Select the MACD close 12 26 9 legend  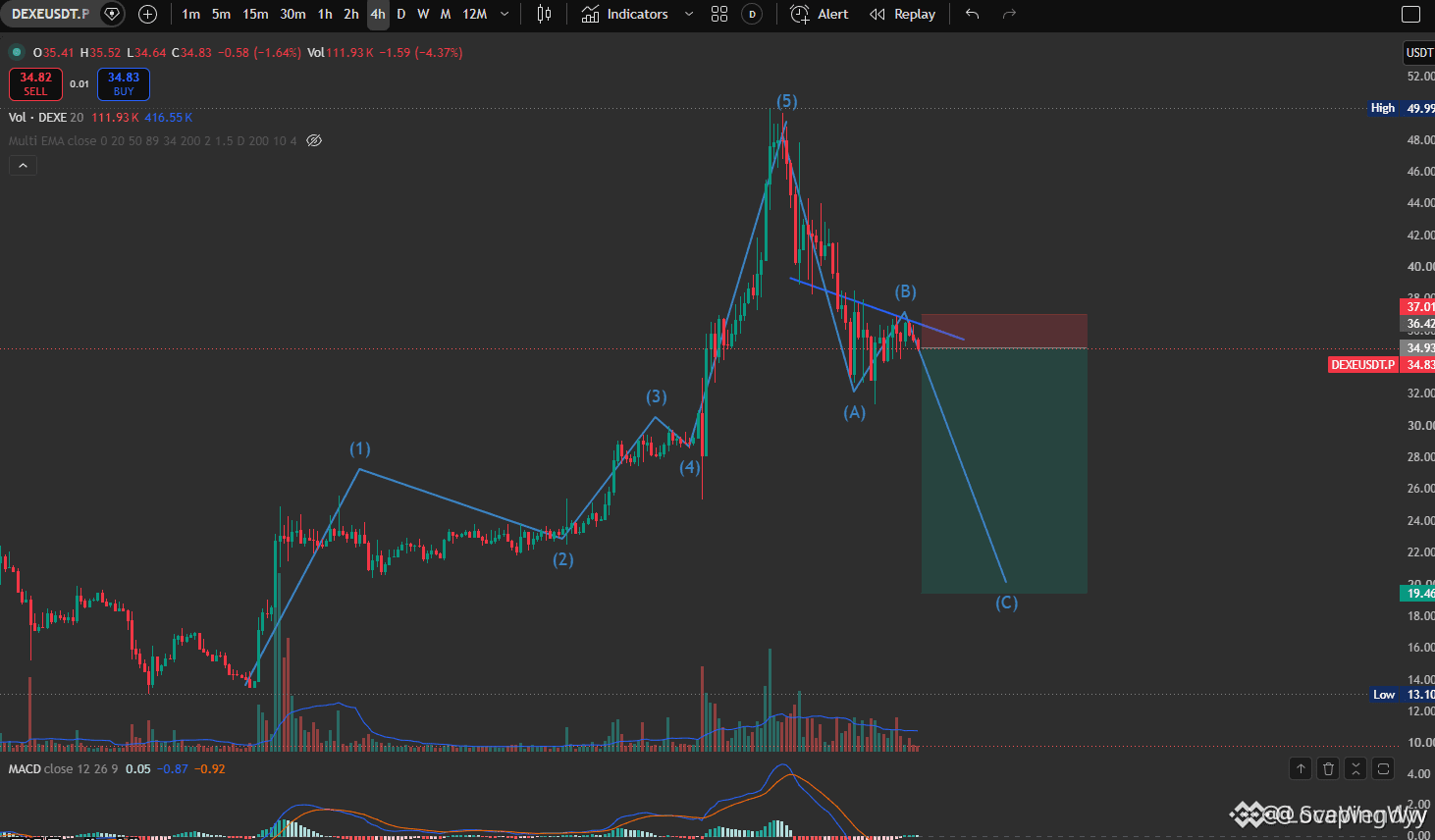(63, 768)
